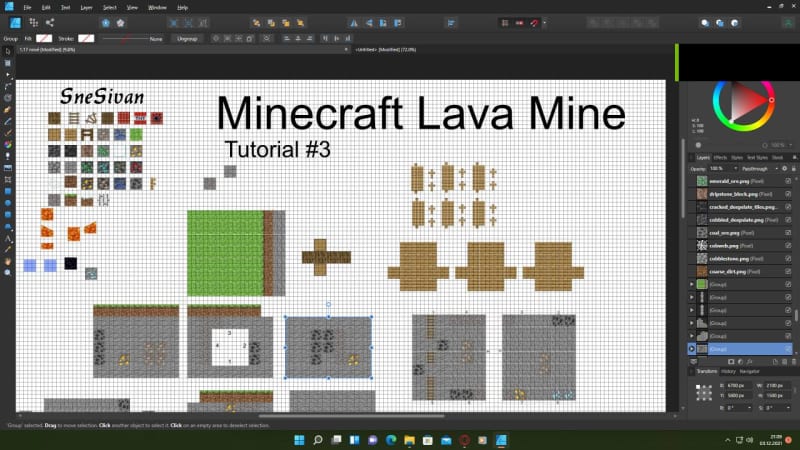Click the Fill color swatch
Image resolution: width=800 pixels, height=450 pixels.
click(44, 38)
